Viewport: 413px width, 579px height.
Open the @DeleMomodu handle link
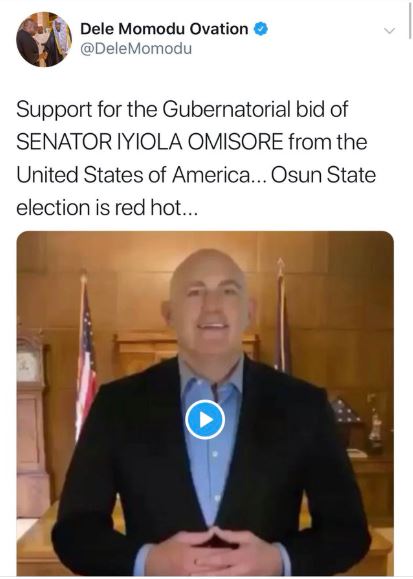click(136, 49)
